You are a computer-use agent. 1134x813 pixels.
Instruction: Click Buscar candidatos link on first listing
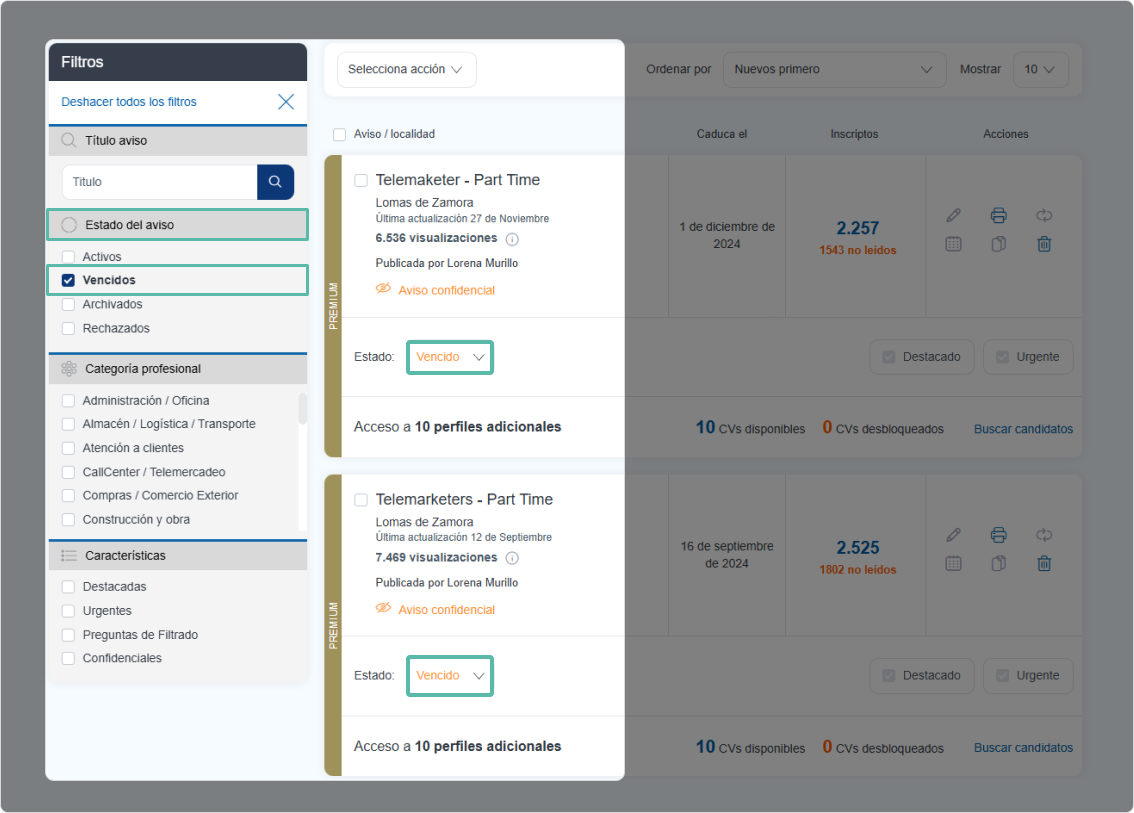(1023, 429)
